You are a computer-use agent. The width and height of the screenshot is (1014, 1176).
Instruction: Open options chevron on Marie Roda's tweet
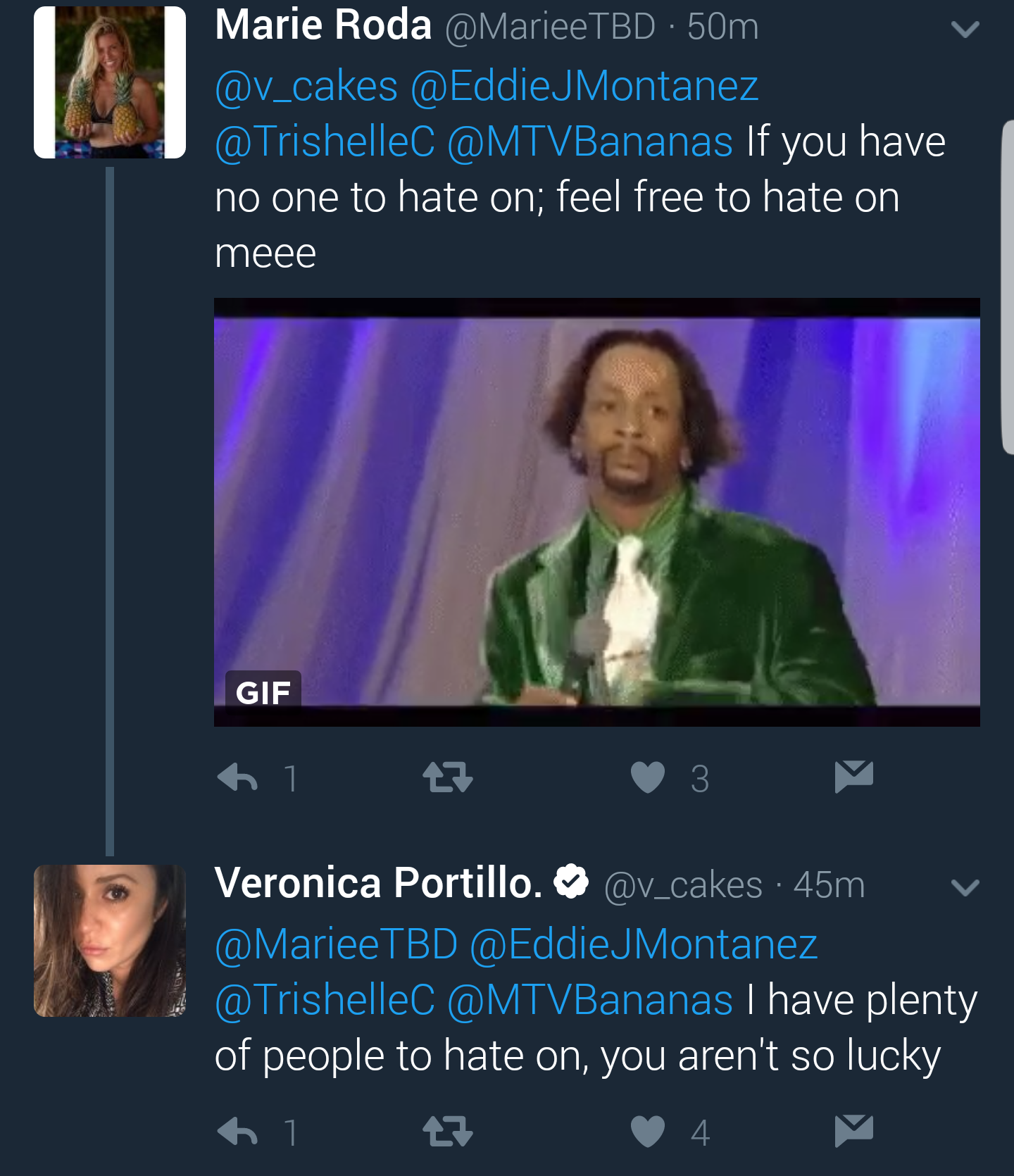click(965, 29)
